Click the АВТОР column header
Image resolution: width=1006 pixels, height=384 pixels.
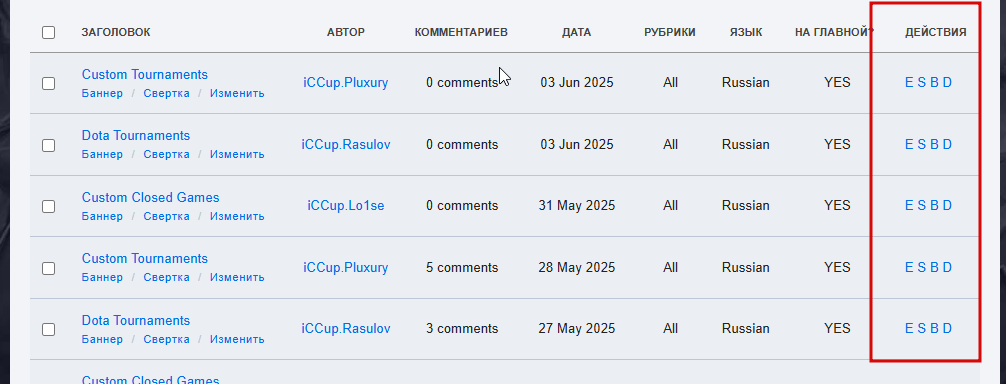tap(346, 32)
